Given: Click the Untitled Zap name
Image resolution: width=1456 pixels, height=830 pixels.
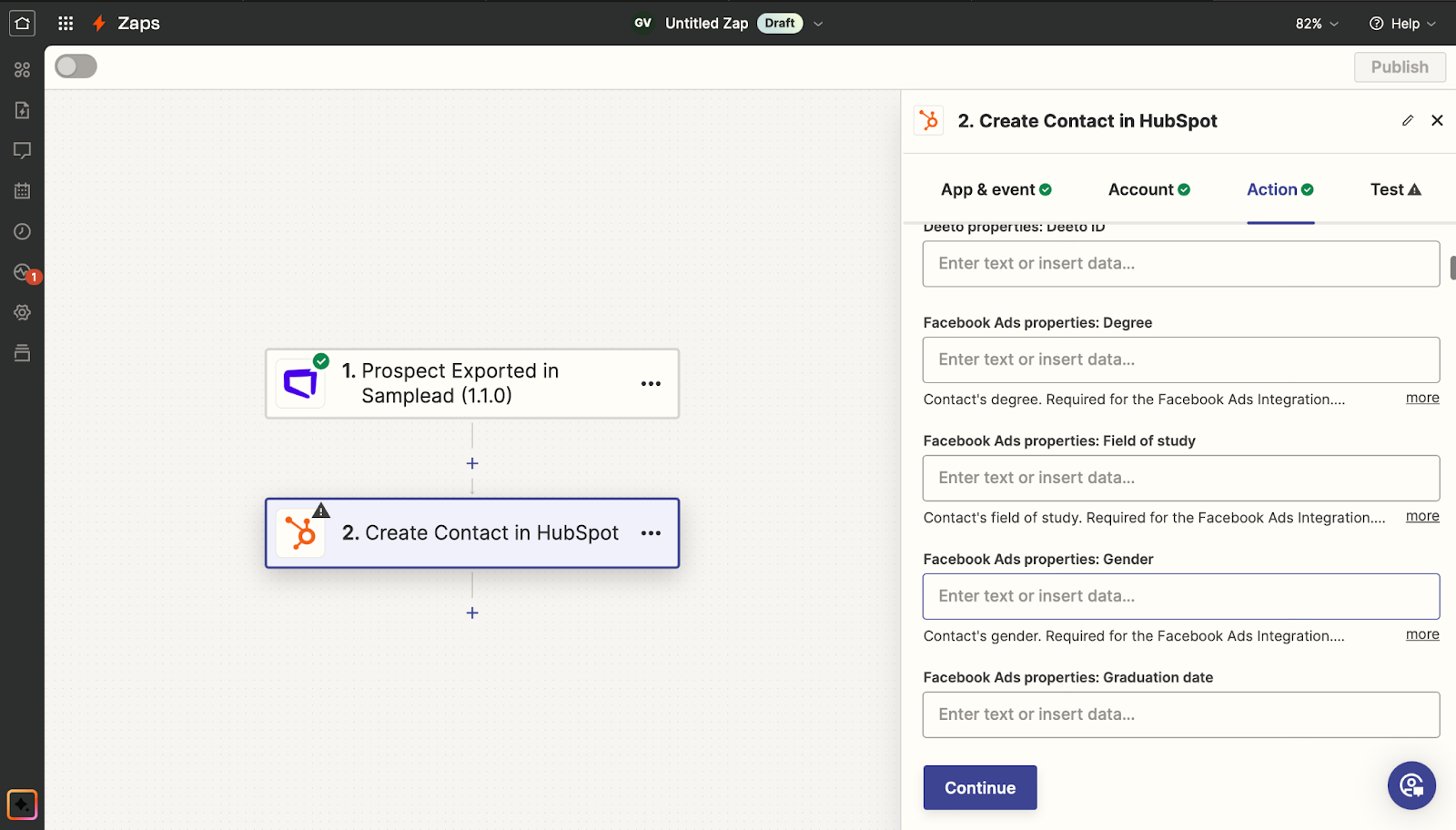Looking at the screenshot, I should click(706, 24).
